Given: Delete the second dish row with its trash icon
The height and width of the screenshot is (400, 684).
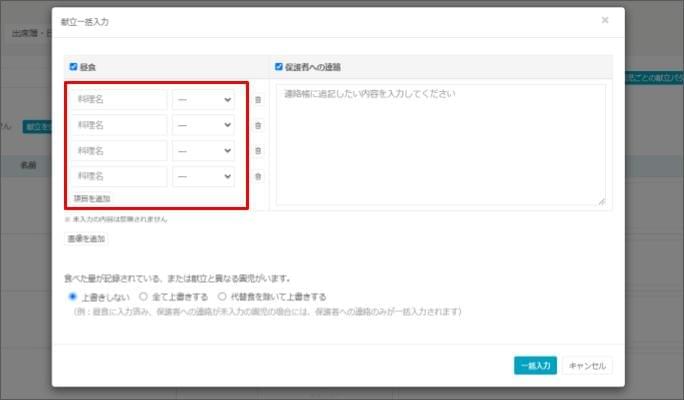Looking at the screenshot, I should pyautogui.click(x=258, y=125).
